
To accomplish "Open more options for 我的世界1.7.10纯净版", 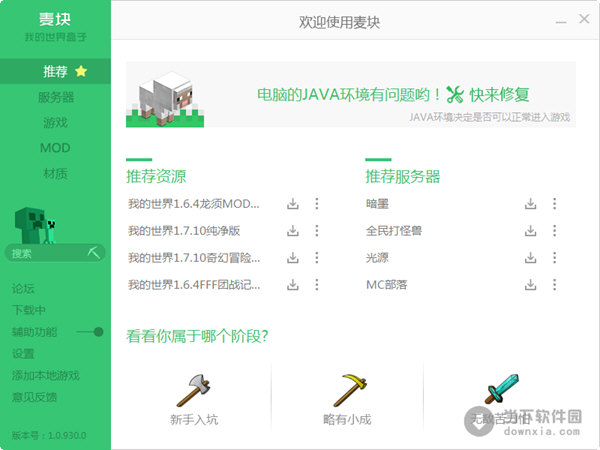I will point(316,231).
